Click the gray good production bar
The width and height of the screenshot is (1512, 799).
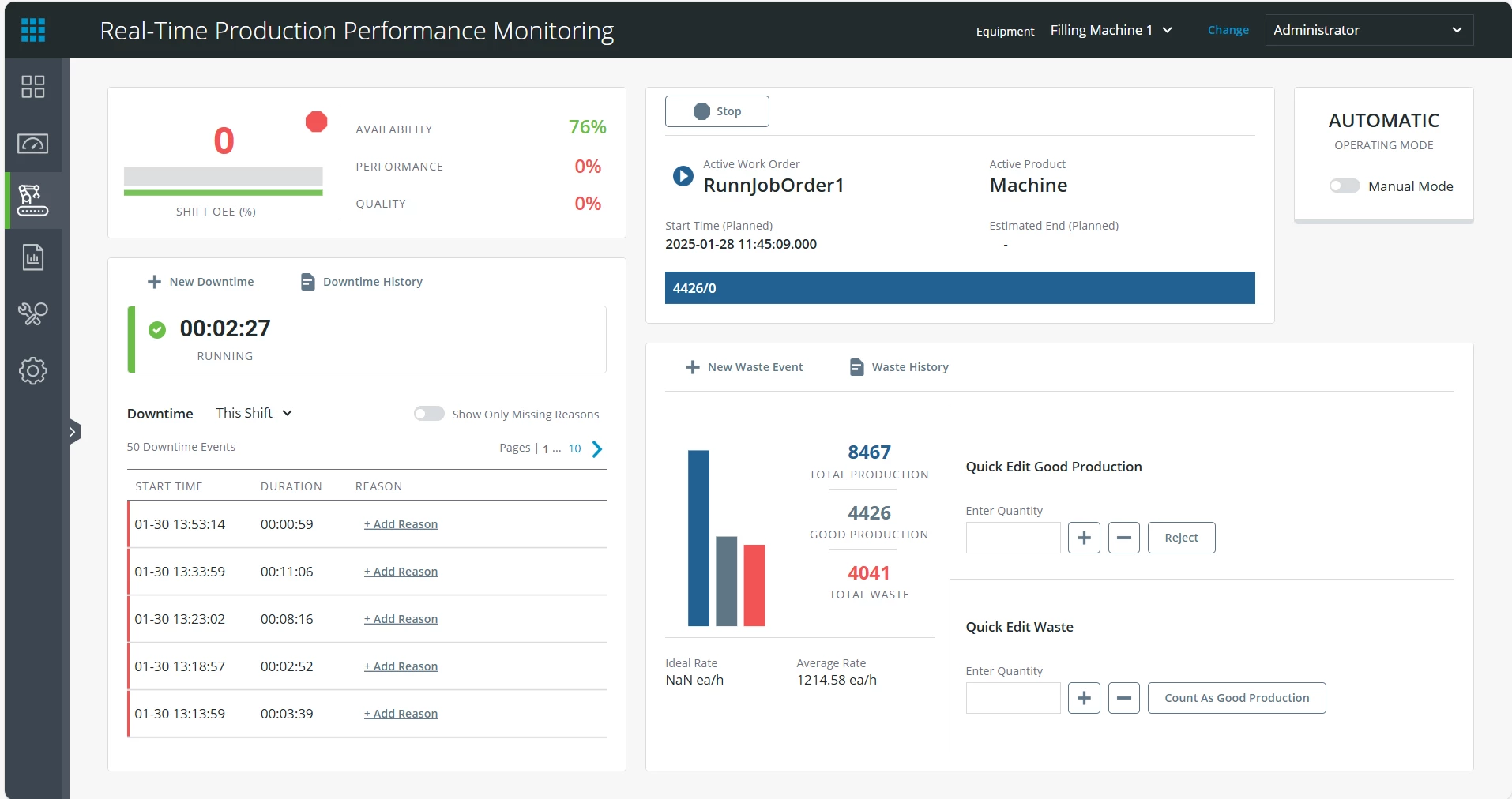point(727,581)
